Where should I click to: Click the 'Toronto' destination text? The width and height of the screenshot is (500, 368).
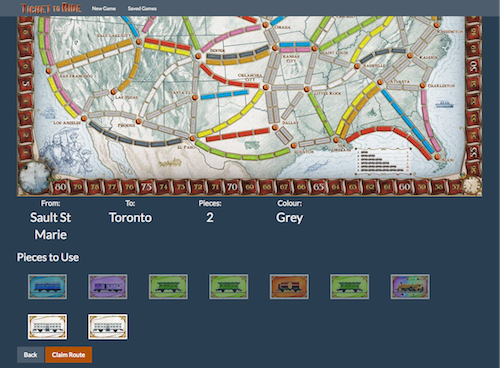coord(130,218)
